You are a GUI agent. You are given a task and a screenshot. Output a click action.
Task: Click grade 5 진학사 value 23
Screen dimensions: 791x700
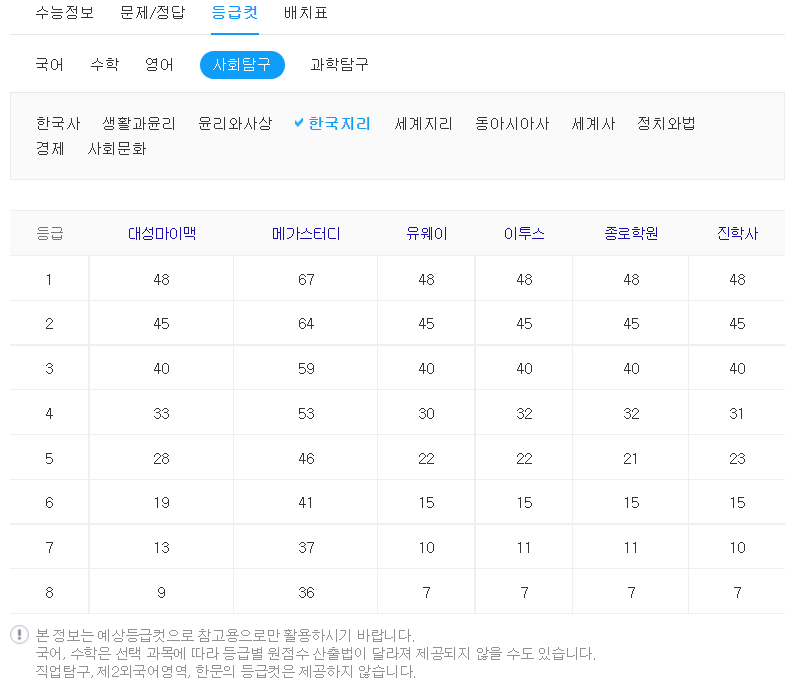point(737,458)
